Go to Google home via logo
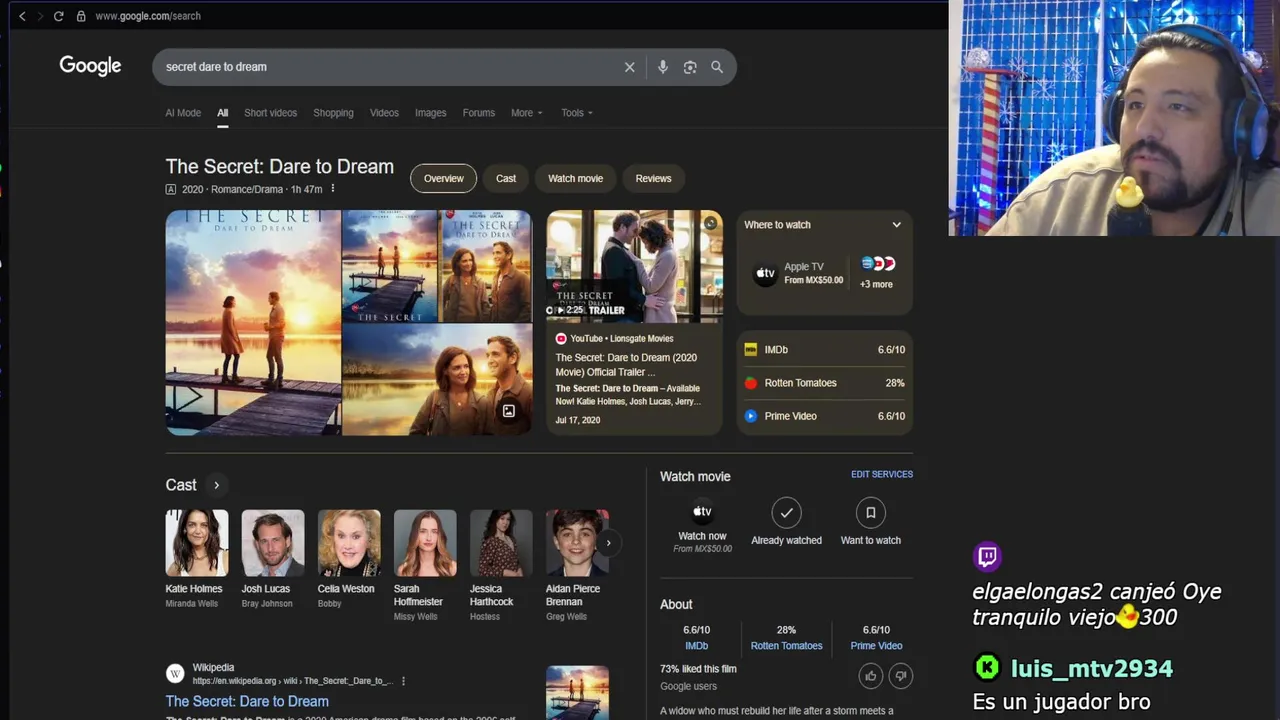This screenshot has height=720, width=1280. (x=90, y=66)
